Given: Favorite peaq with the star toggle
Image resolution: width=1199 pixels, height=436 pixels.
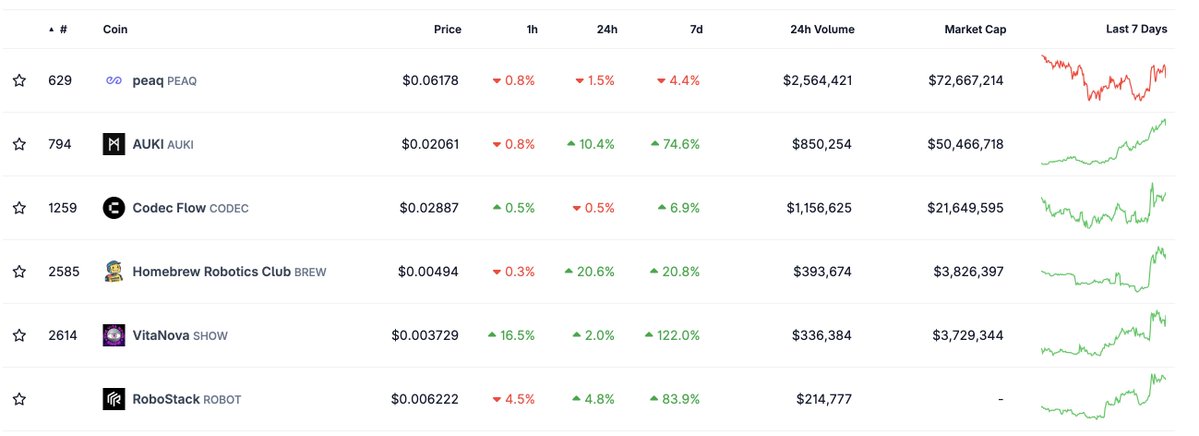Looking at the screenshot, I should [19, 80].
